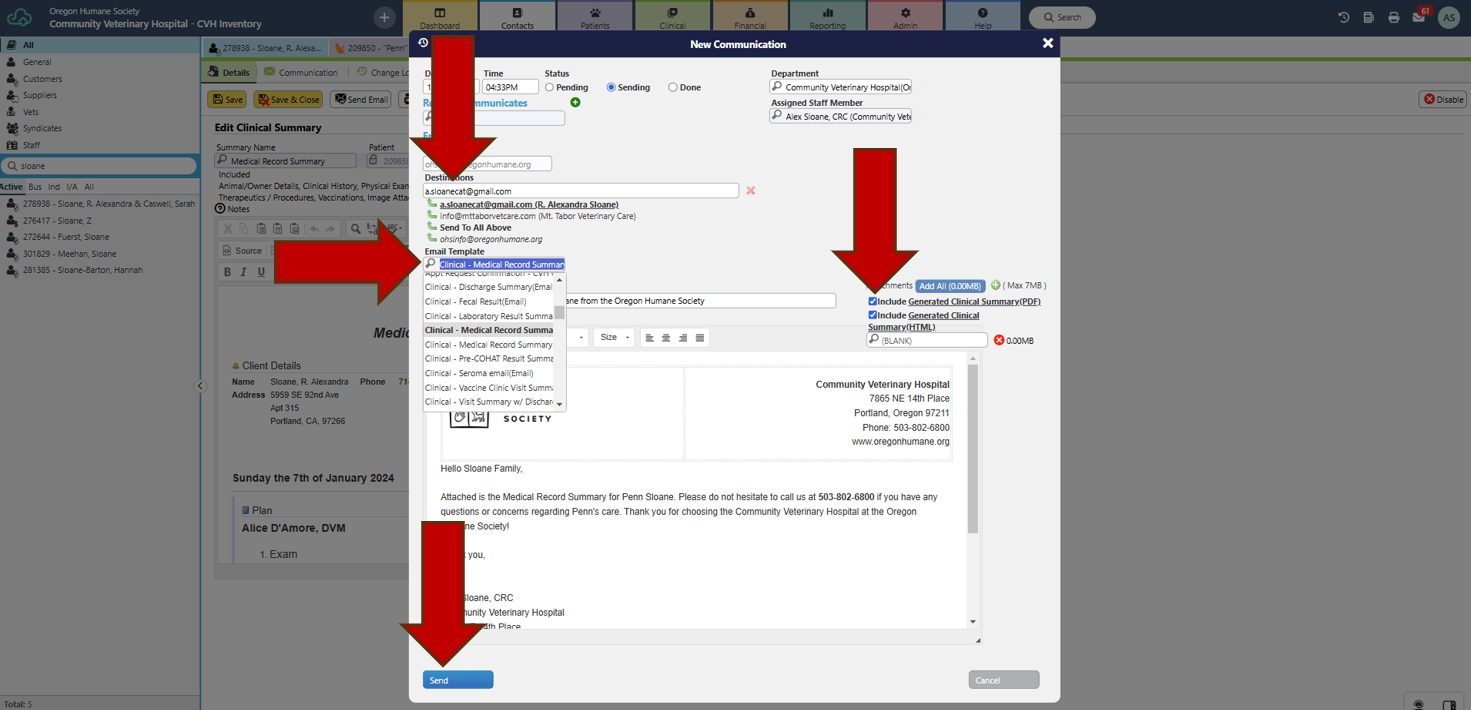
Task: Click the blue Send button
Action: [x=458, y=680]
